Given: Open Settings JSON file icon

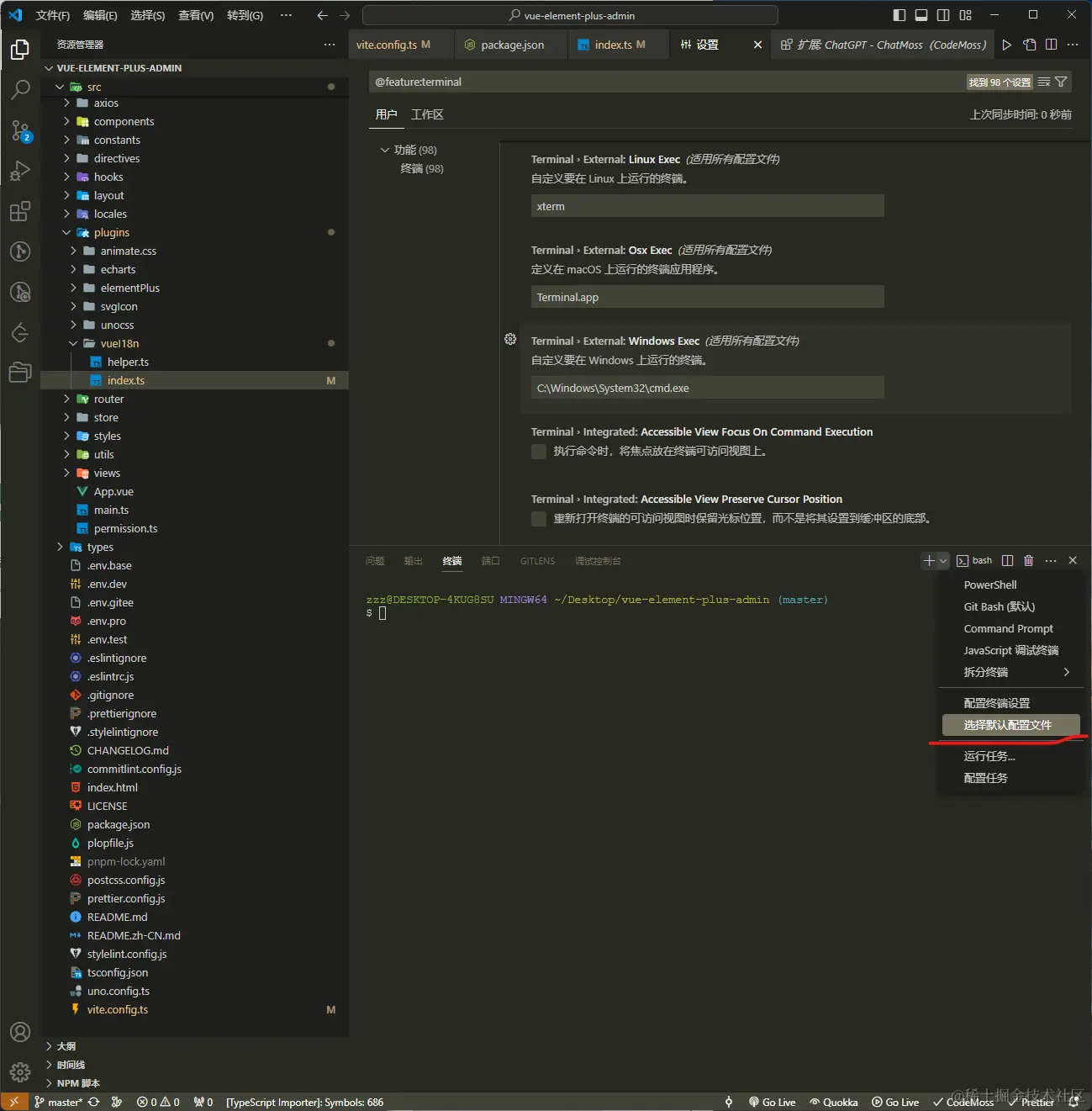Looking at the screenshot, I should [1029, 45].
